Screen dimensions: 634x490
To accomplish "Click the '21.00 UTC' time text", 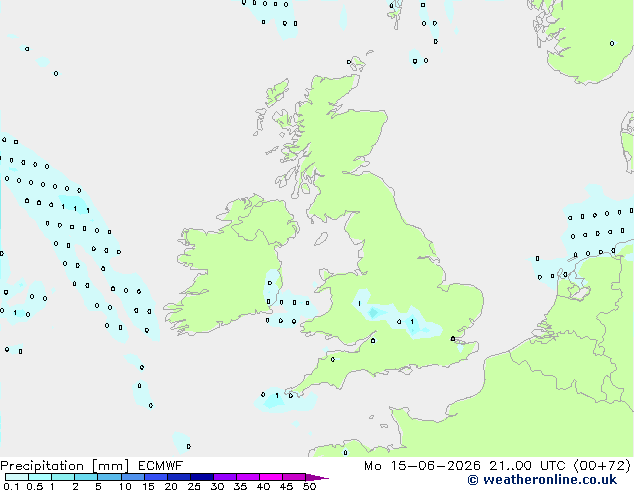I will tap(527, 466).
